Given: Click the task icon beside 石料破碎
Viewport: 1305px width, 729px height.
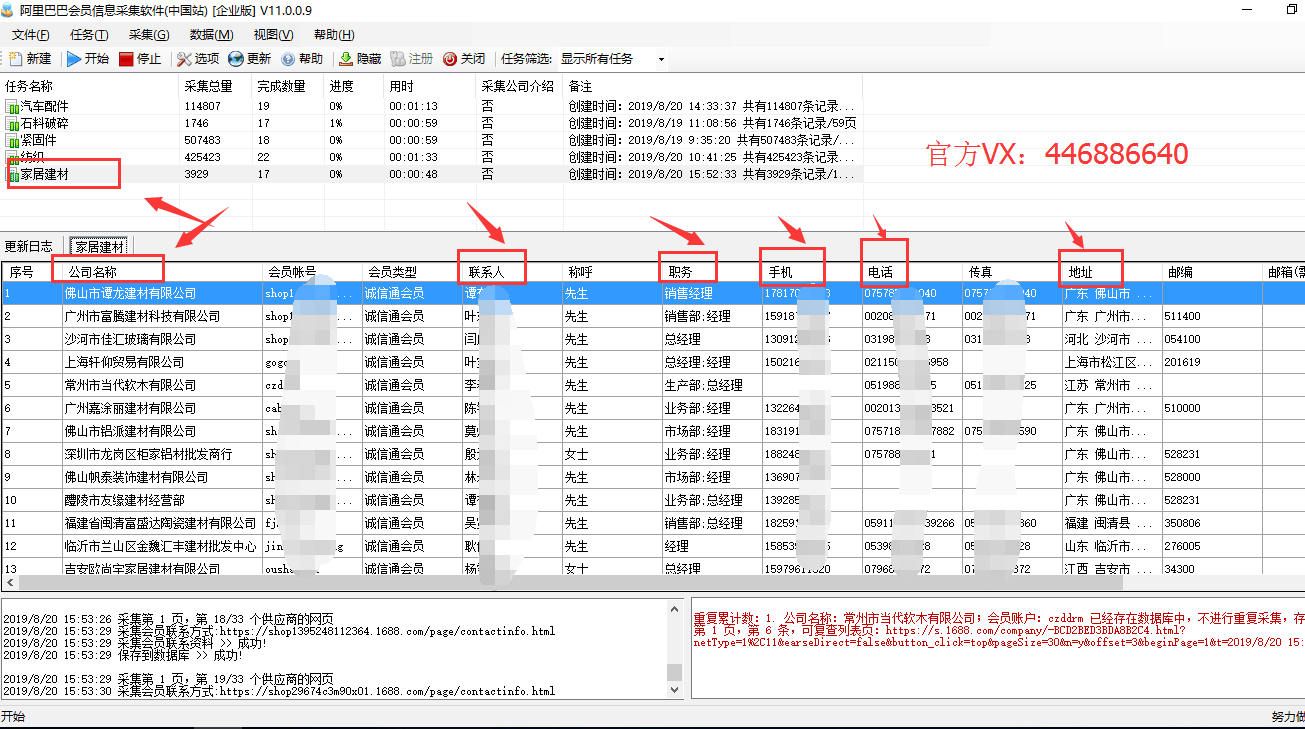Looking at the screenshot, I should tap(13, 123).
